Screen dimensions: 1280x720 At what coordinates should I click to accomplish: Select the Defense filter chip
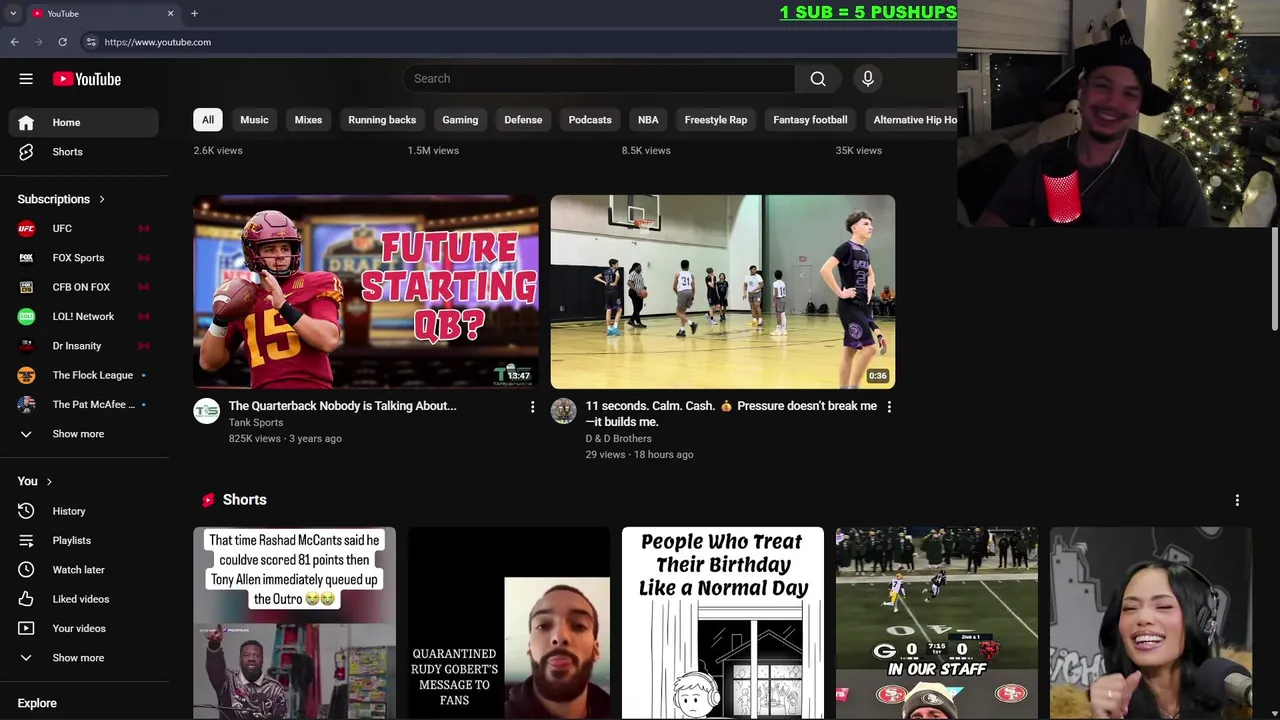pyautogui.click(x=523, y=120)
